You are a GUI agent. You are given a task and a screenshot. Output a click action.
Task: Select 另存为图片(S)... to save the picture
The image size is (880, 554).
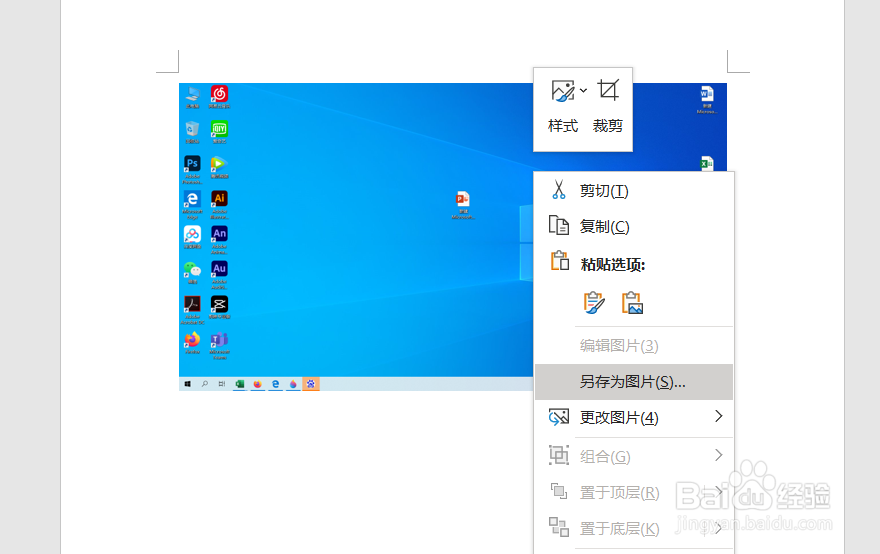point(634,382)
